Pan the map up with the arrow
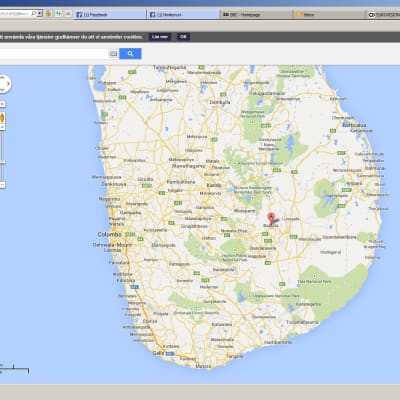 pyautogui.click(x=2, y=77)
